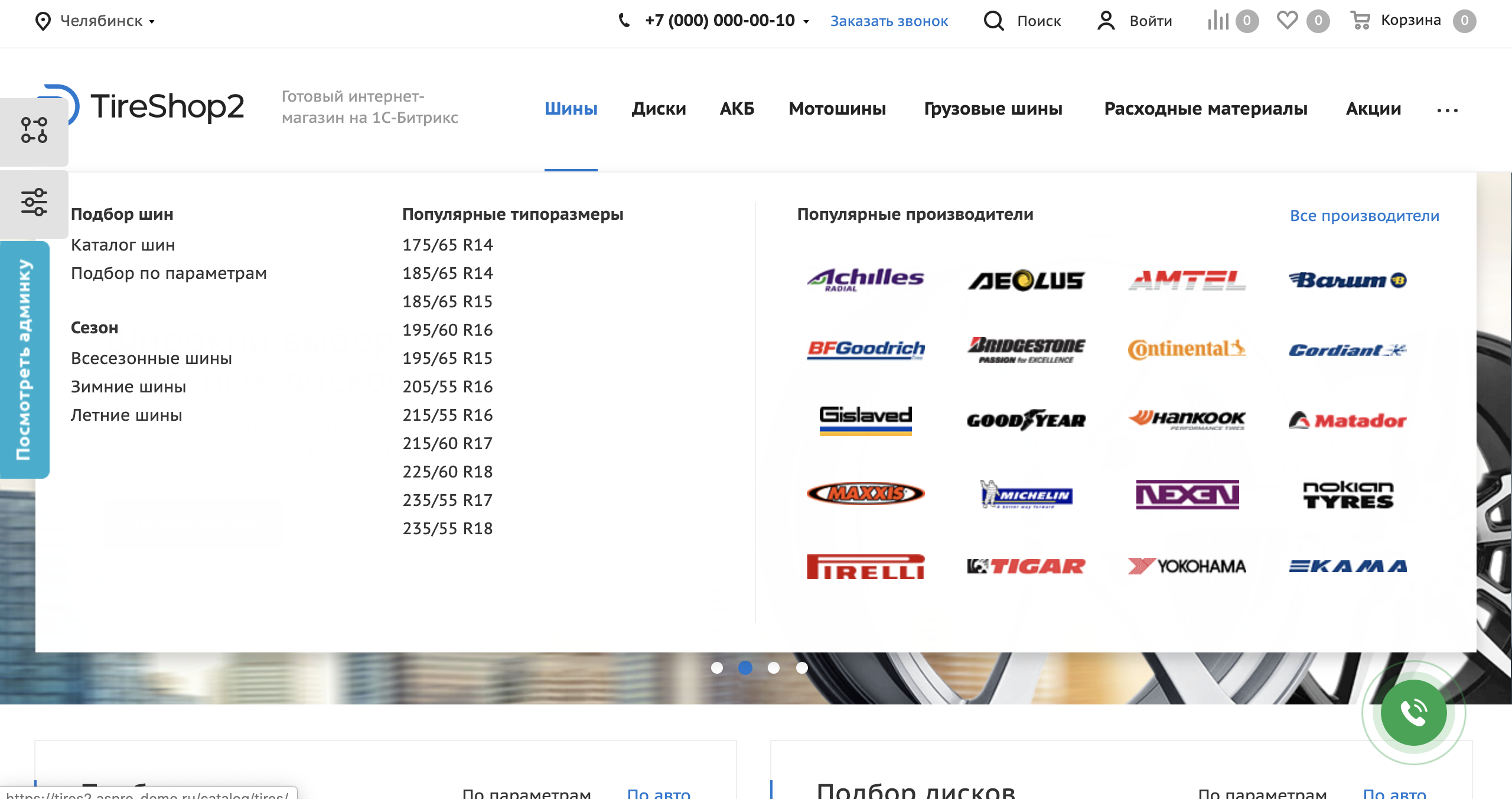Select the Bridgestone brand logo
The height and width of the screenshot is (799, 1512).
click(1027, 350)
